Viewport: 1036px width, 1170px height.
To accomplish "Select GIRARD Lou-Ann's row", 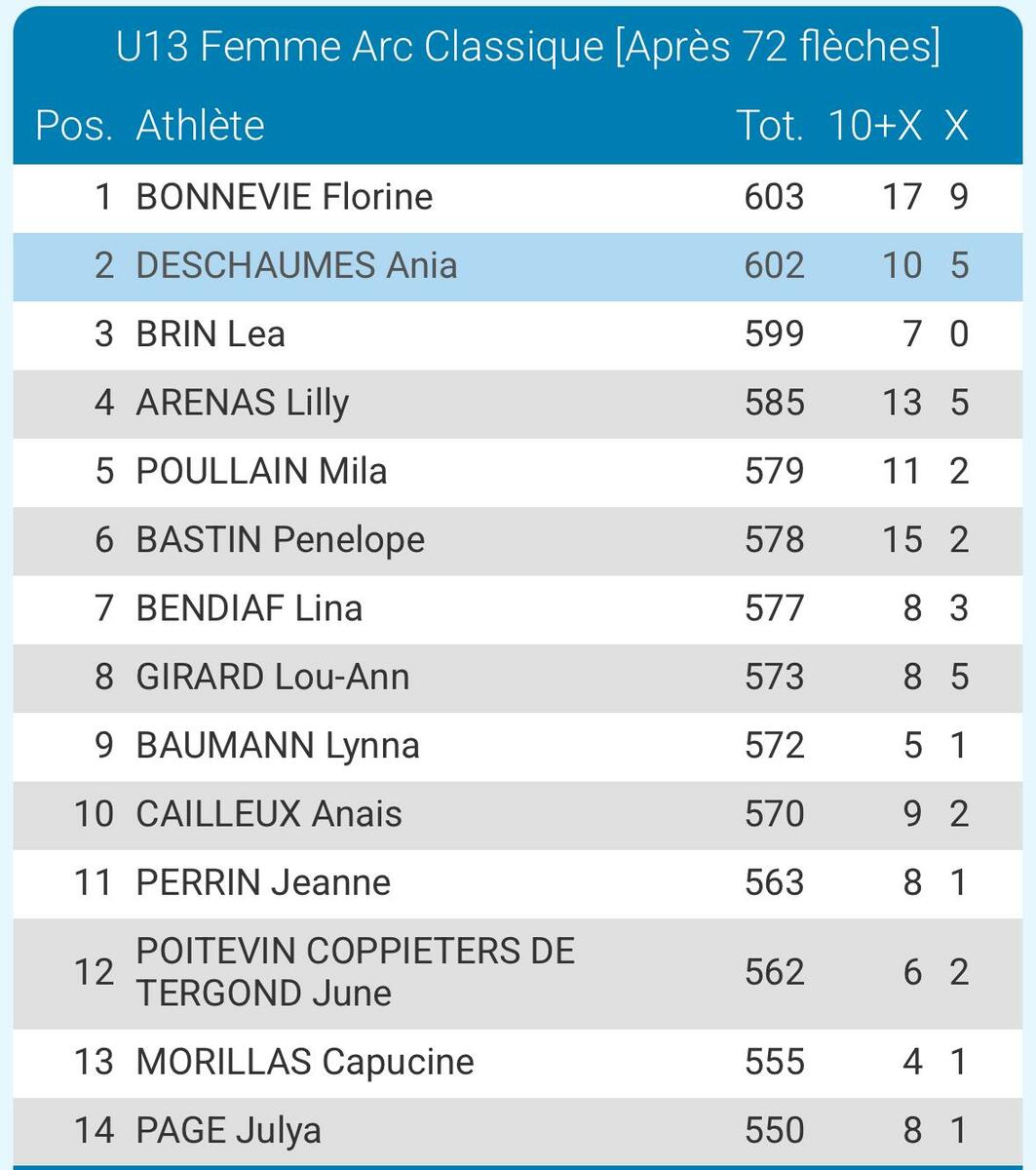I will 272,677.
